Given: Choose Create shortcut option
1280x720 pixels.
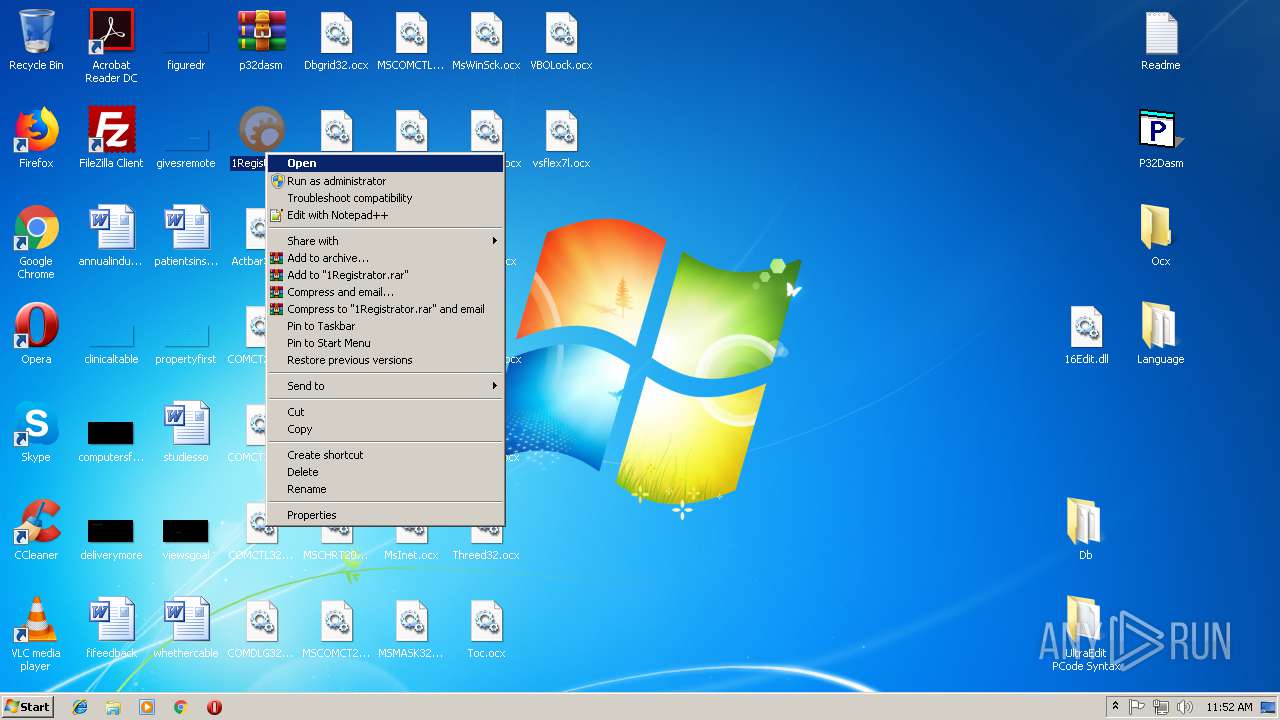Looking at the screenshot, I should [386, 455].
